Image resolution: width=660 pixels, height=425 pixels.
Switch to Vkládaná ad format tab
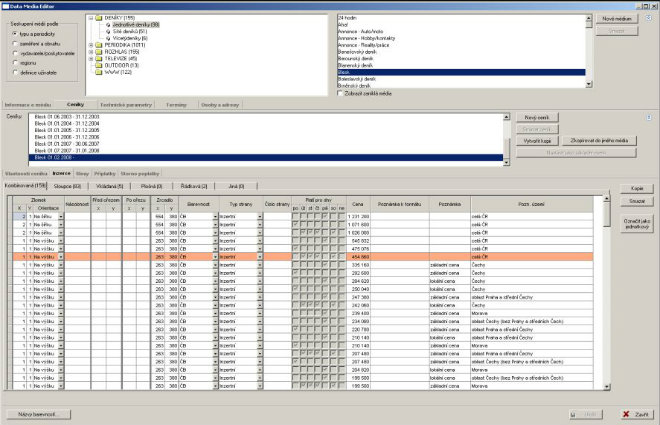pos(109,186)
